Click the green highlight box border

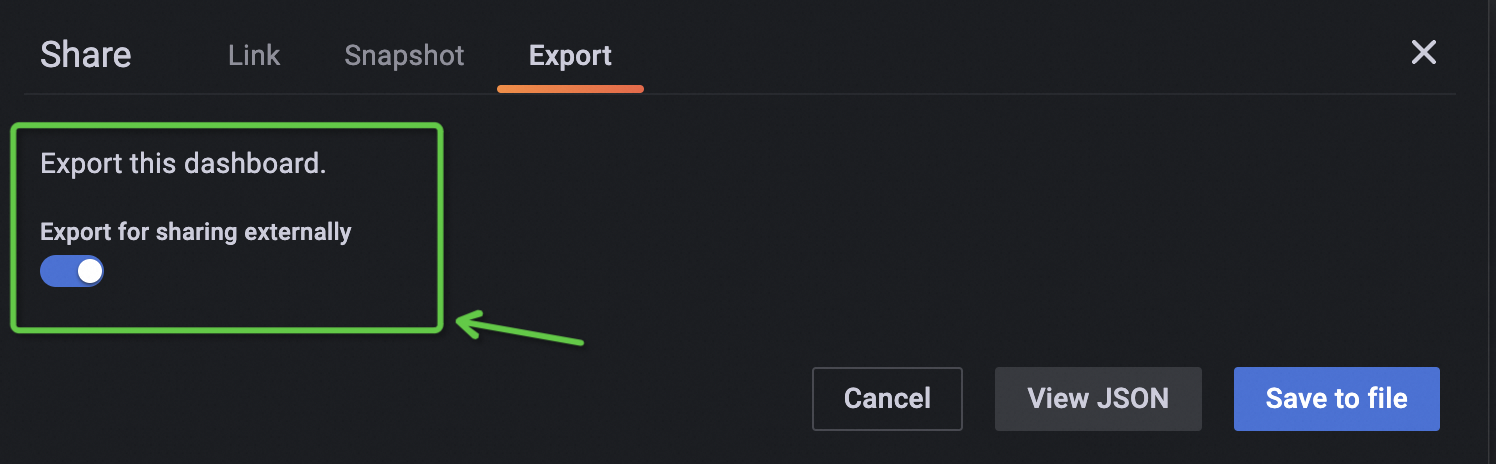[x=226, y=126]
